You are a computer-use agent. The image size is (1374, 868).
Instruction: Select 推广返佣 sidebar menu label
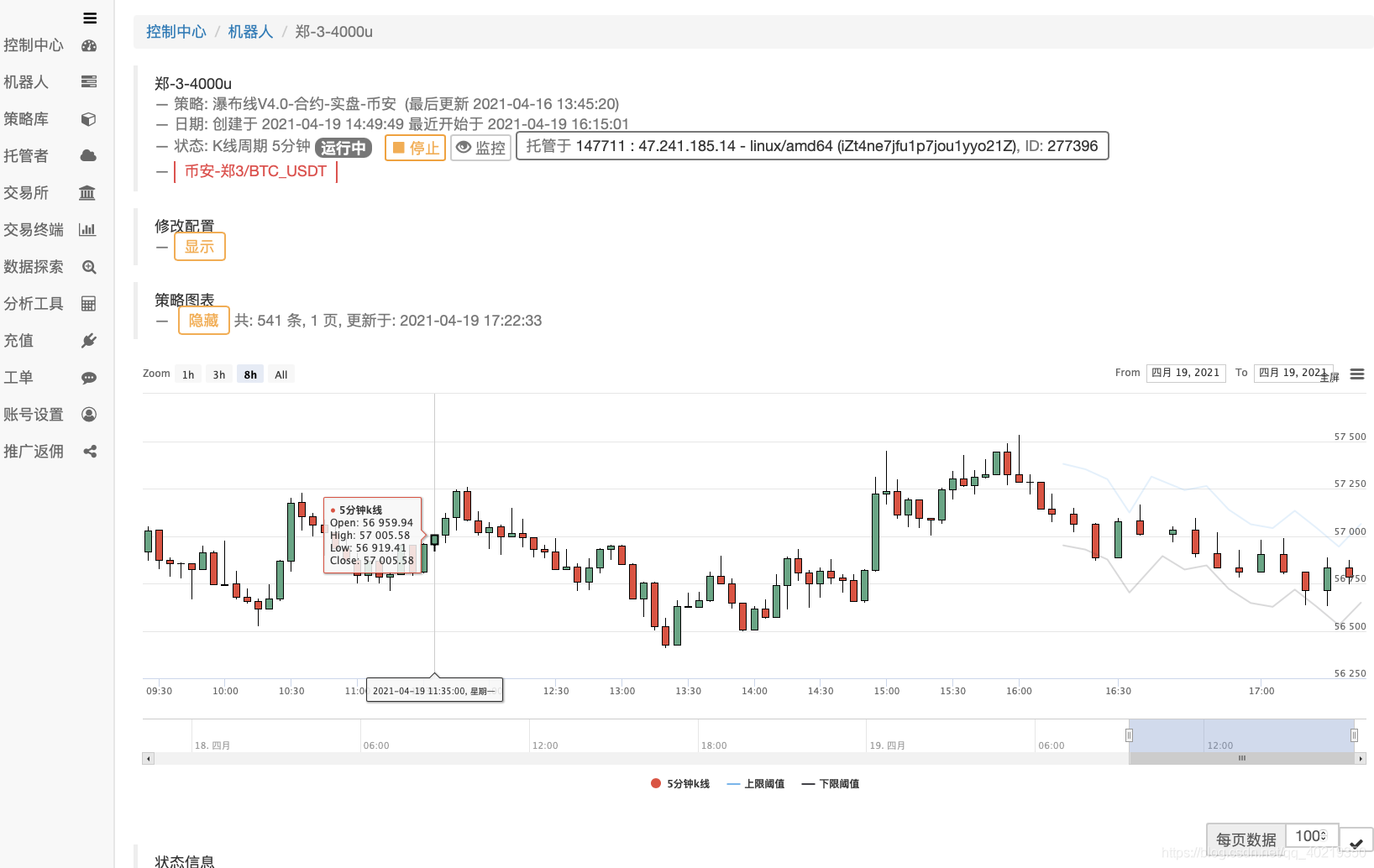pyautogui.click(x=34, y=452)
